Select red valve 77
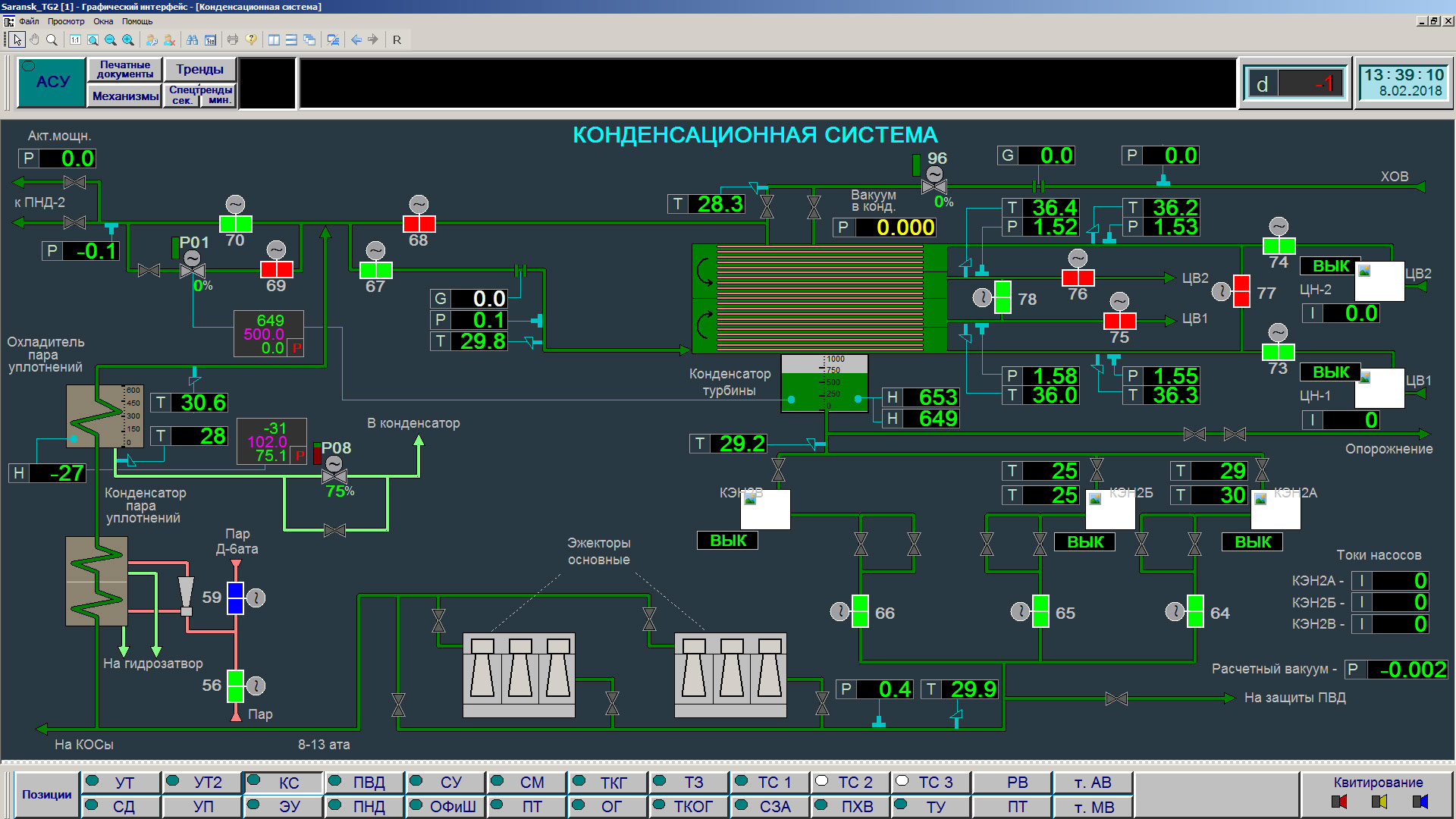Screen dimensions: 1456x819 (1241, 291)
